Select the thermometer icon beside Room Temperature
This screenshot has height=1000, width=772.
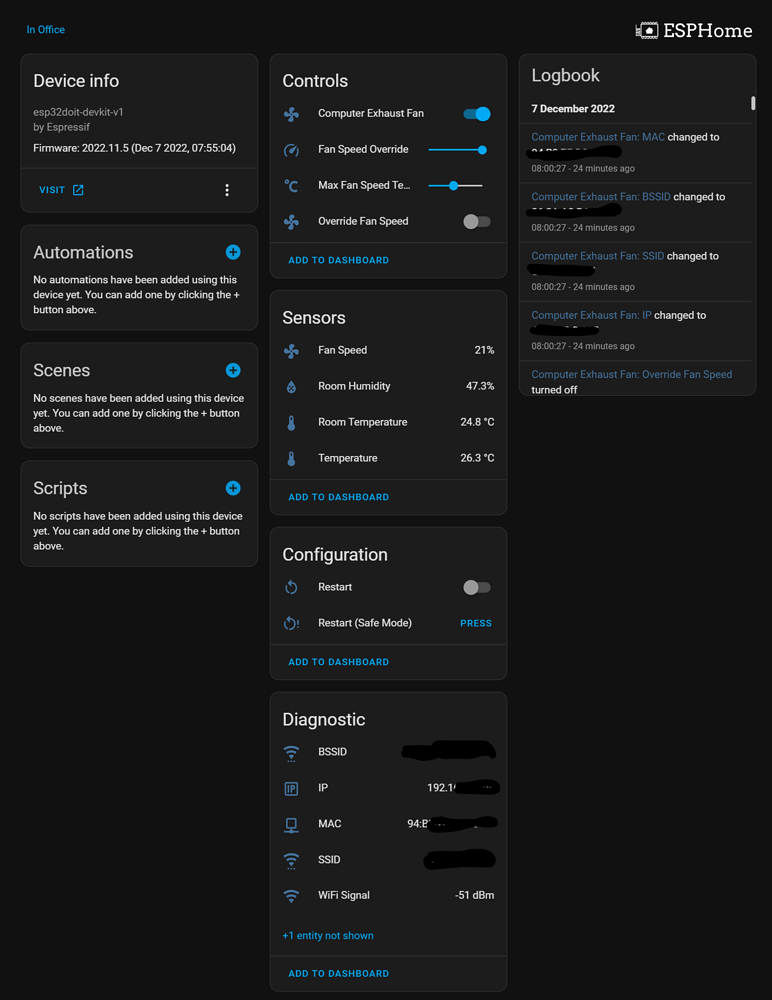tap(290, 422)
